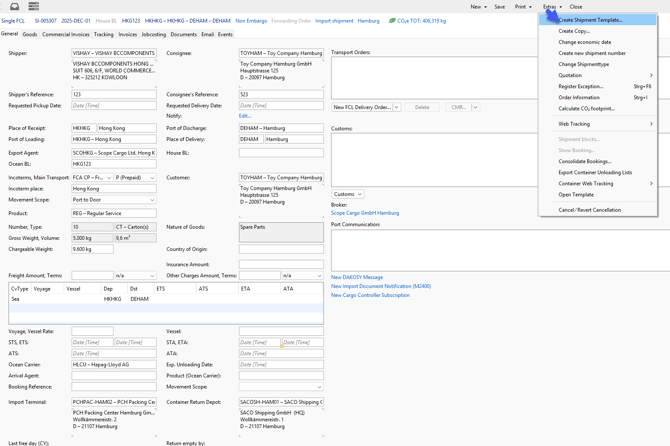This screenshot has height=446, width=670.
Task: Click the Shipper's Reference input field
Action: pyautogui.click(x=113, y=95)
